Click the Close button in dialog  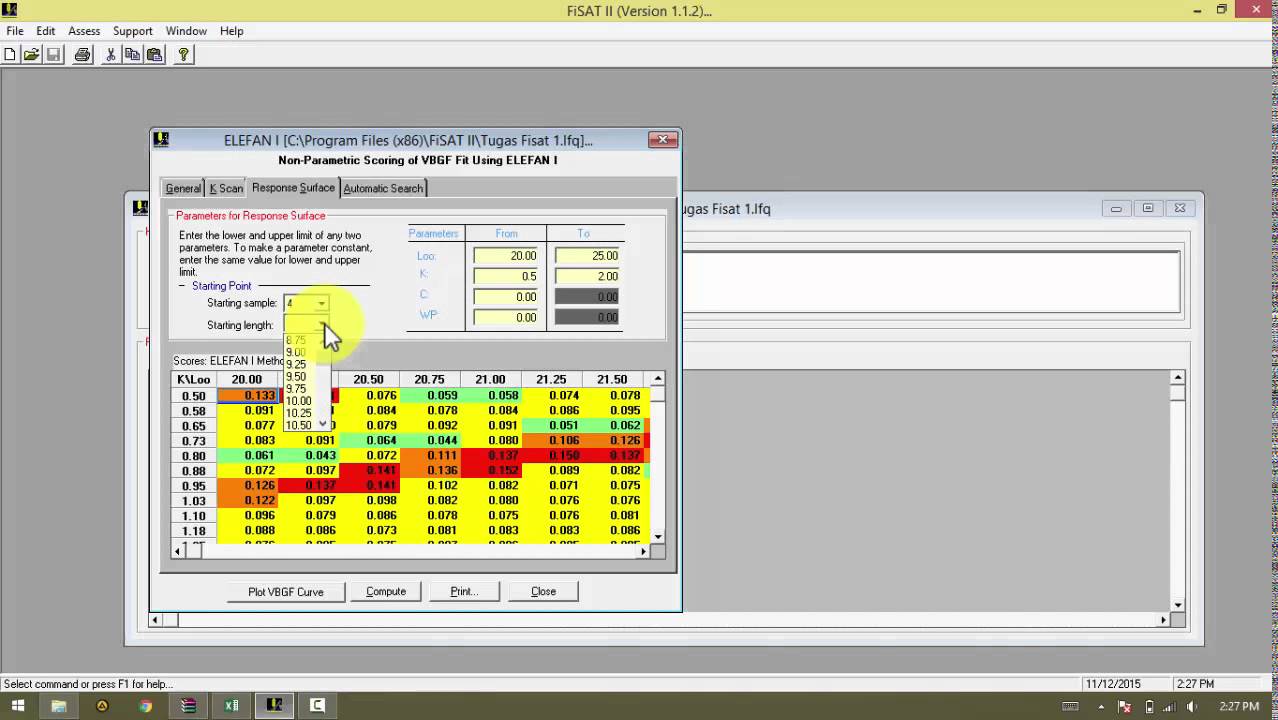click(x=543, y=591)
